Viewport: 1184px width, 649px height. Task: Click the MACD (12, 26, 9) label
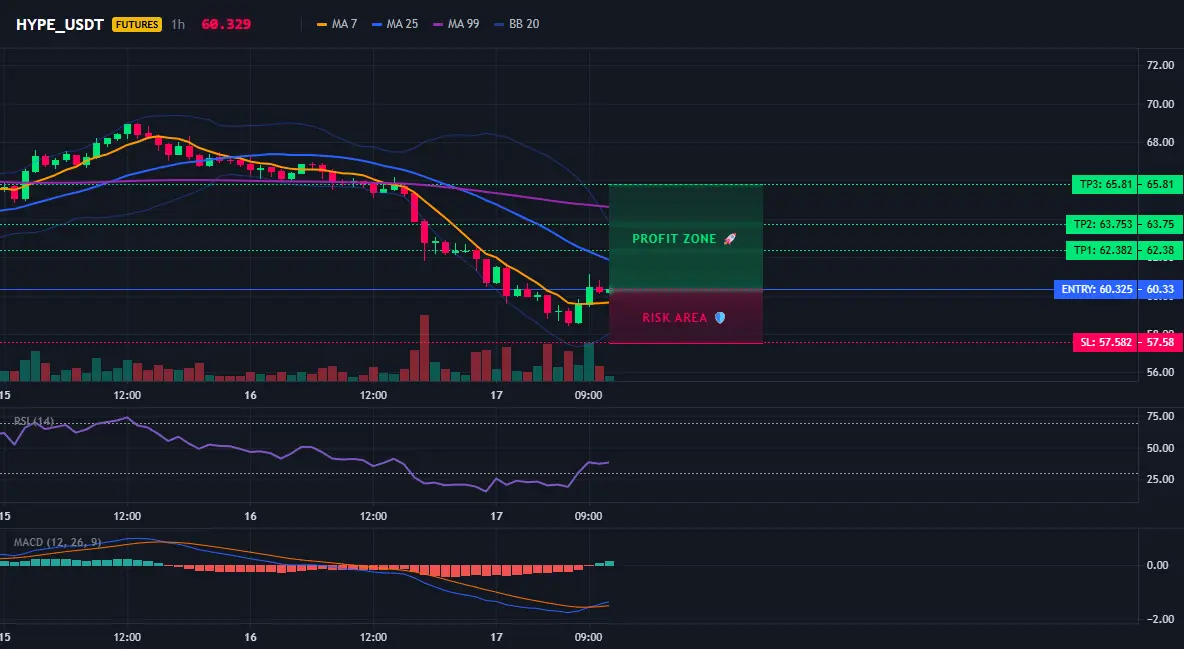(57, 542)
